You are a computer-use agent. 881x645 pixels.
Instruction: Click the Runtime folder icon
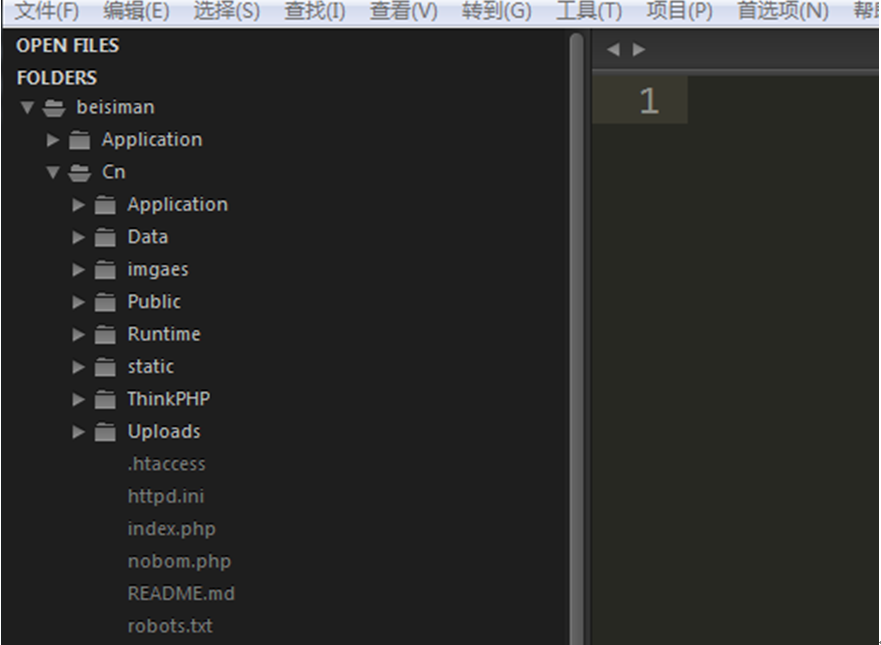(105, 335)
